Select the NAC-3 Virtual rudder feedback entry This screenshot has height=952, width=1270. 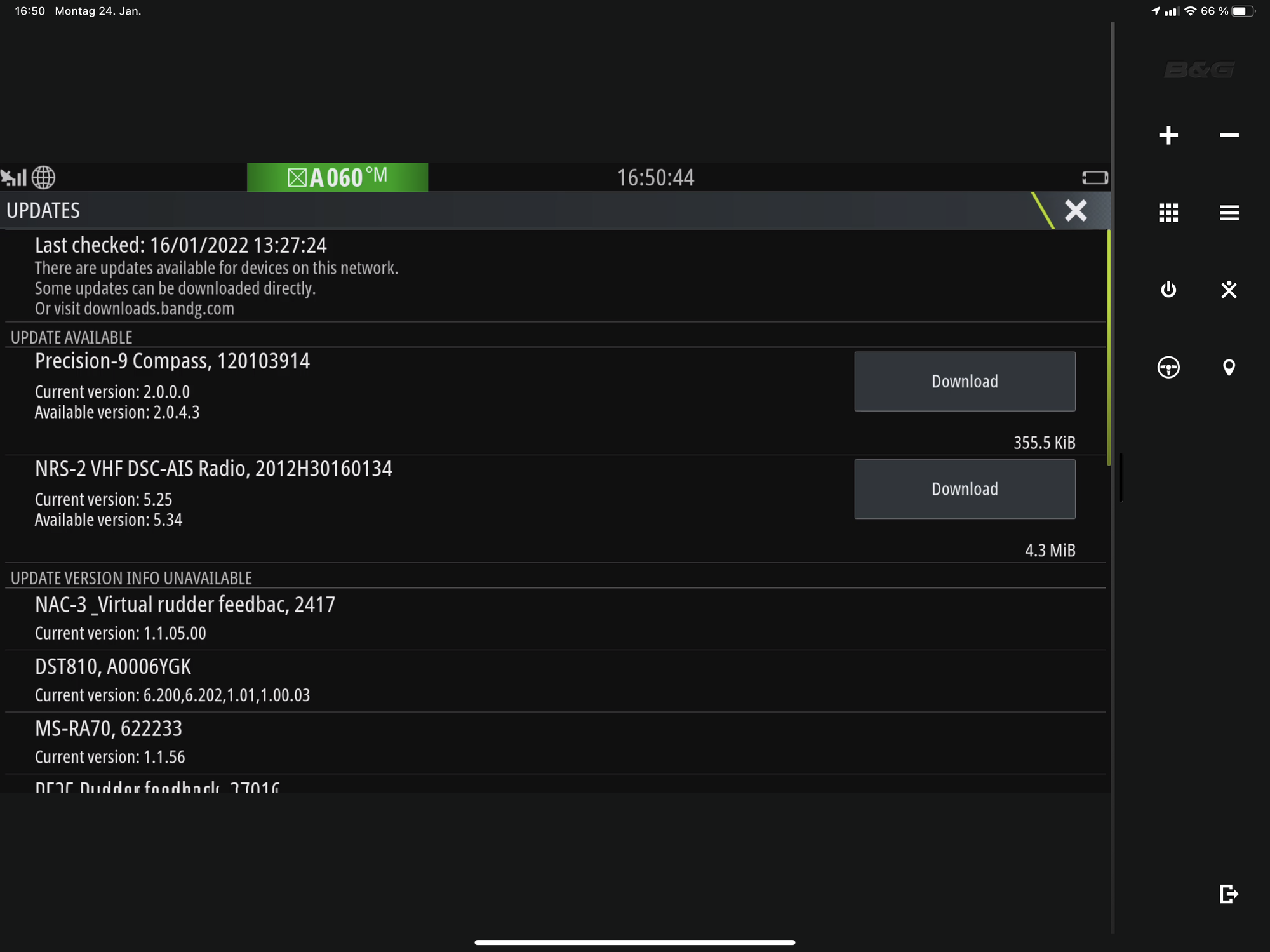pyautogui.click(x=555, y=619)
